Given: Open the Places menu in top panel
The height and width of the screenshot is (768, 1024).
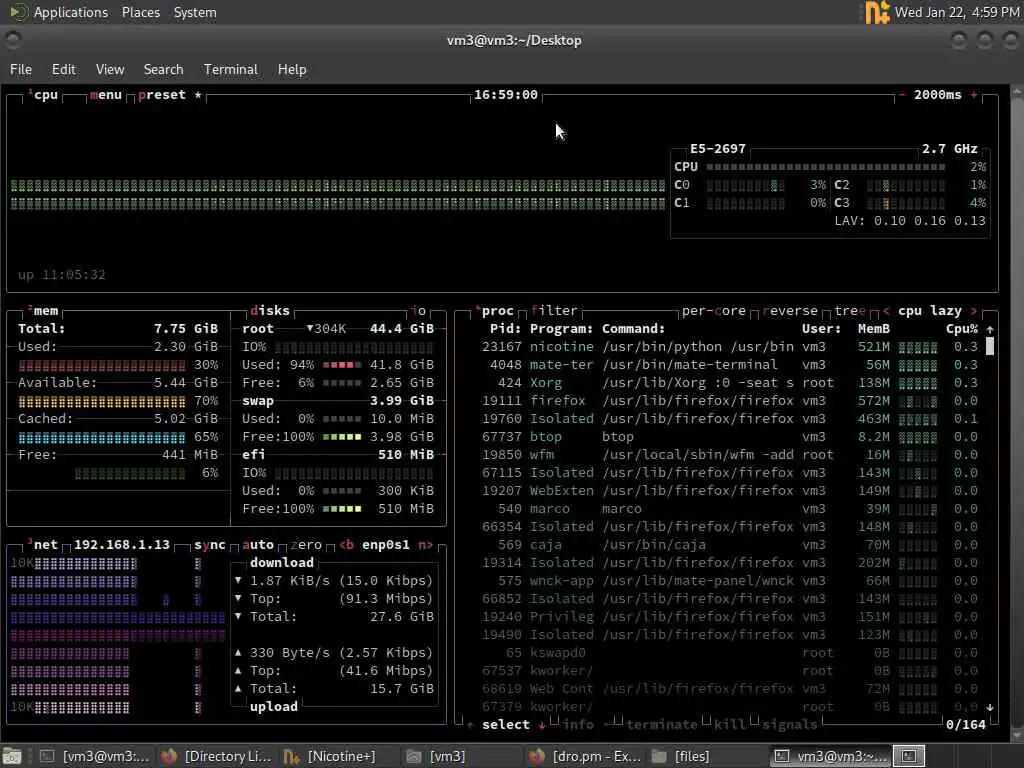Looking at the screenshot, I should coord(140,12).
